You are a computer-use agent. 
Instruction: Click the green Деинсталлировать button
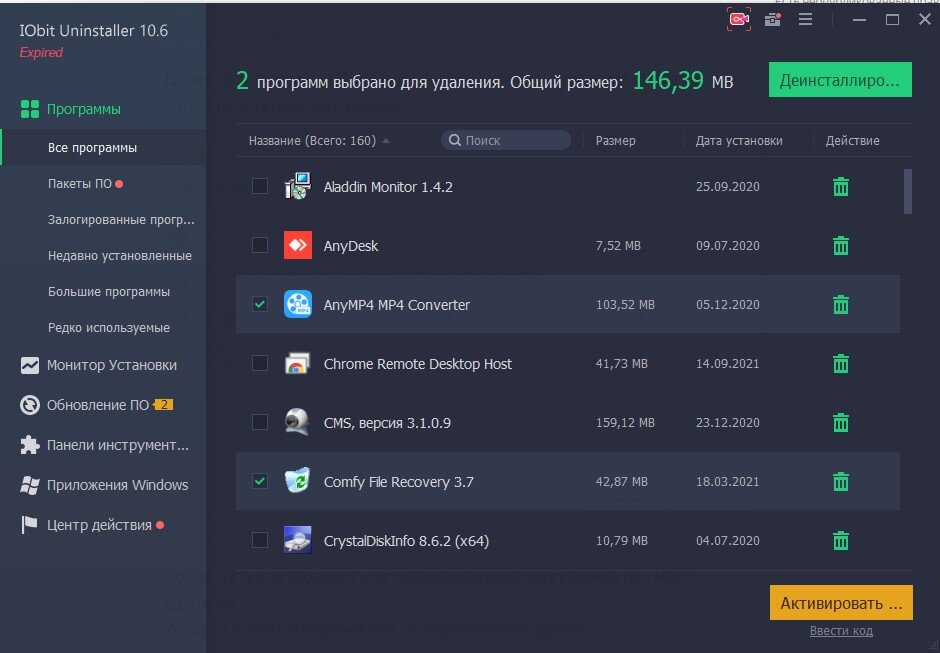[x=840, y=80]
